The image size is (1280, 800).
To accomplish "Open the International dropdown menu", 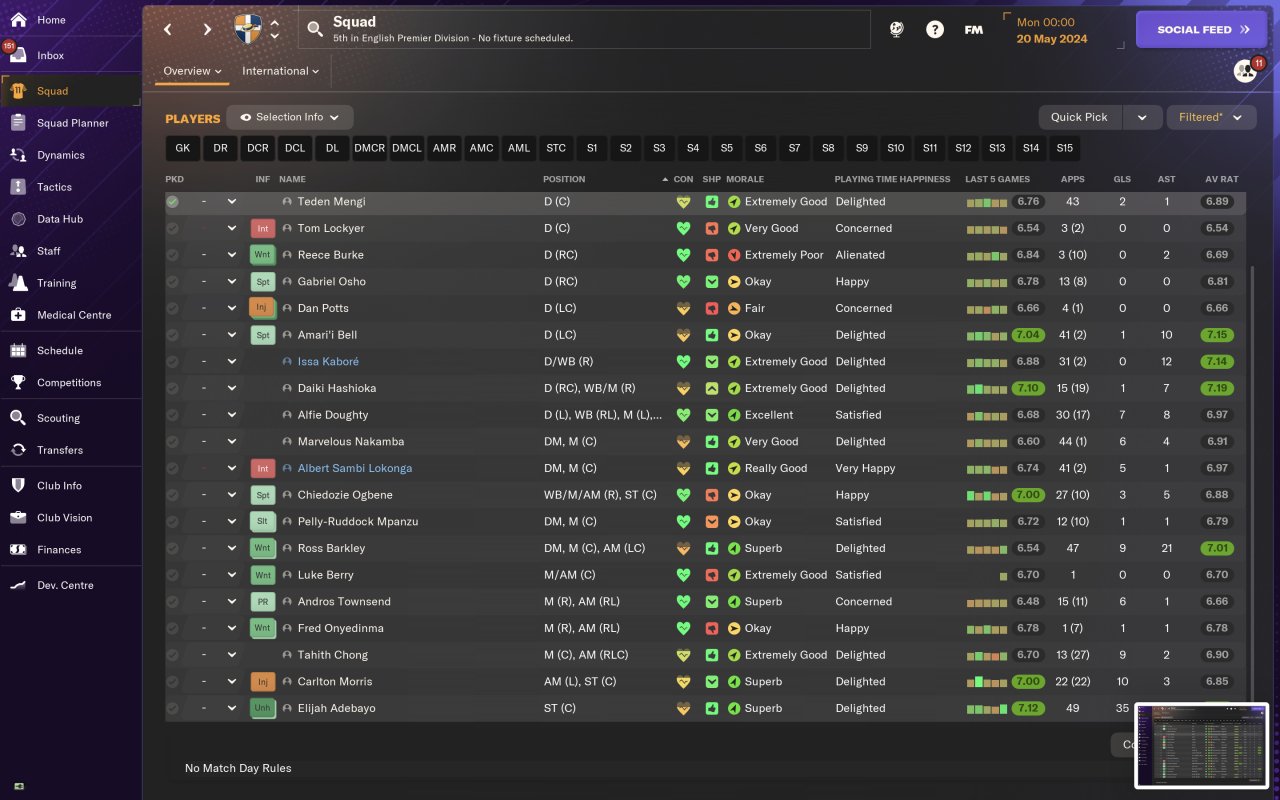I will 280,71.
